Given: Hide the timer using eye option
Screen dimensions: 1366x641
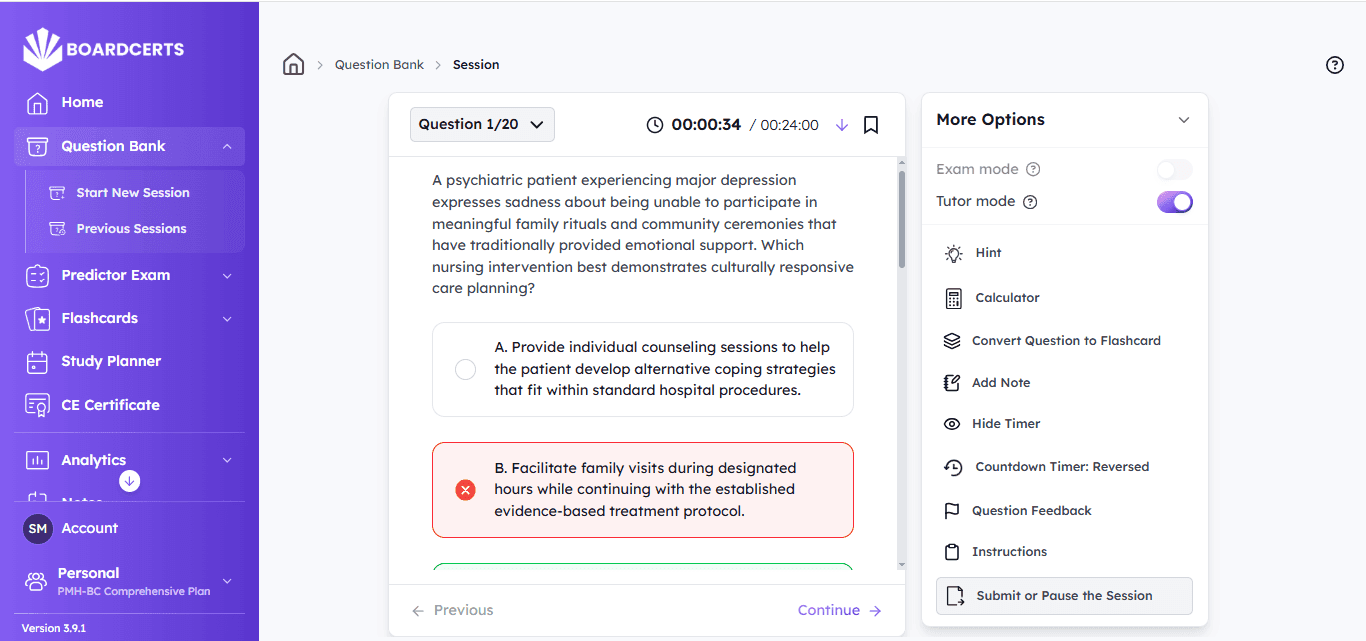Looking at the screenshot, I should (1005, 424).
